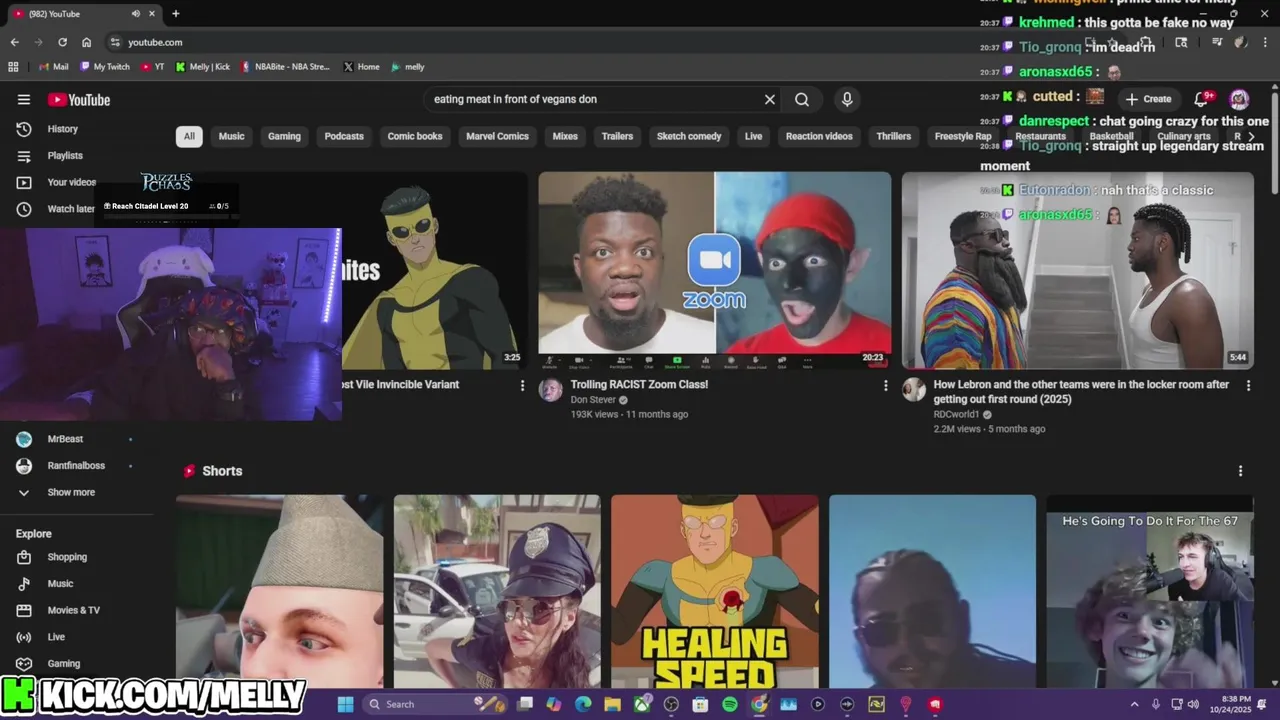
Task: Open the apps grid in bookmarks bar
Action: pos(13,67)
